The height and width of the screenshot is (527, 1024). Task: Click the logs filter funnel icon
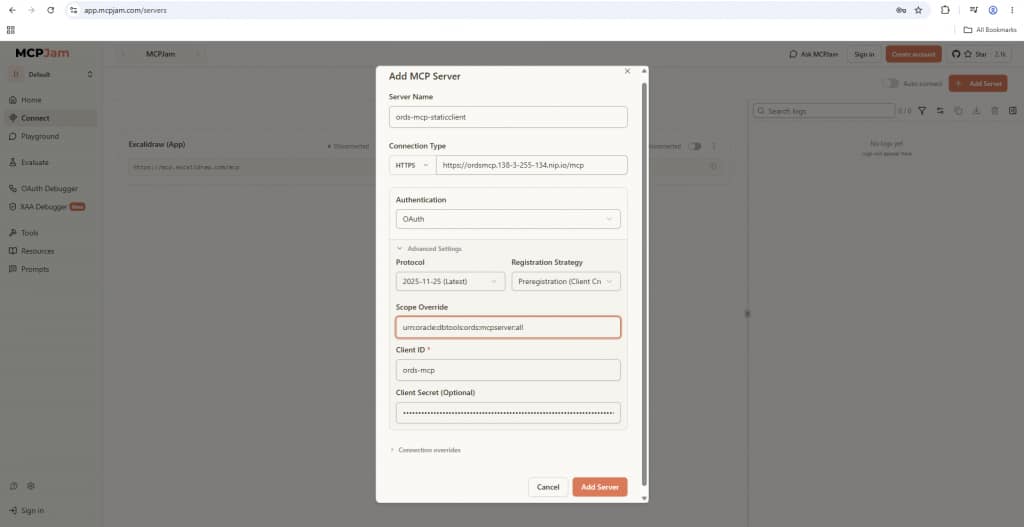(922, 111)
